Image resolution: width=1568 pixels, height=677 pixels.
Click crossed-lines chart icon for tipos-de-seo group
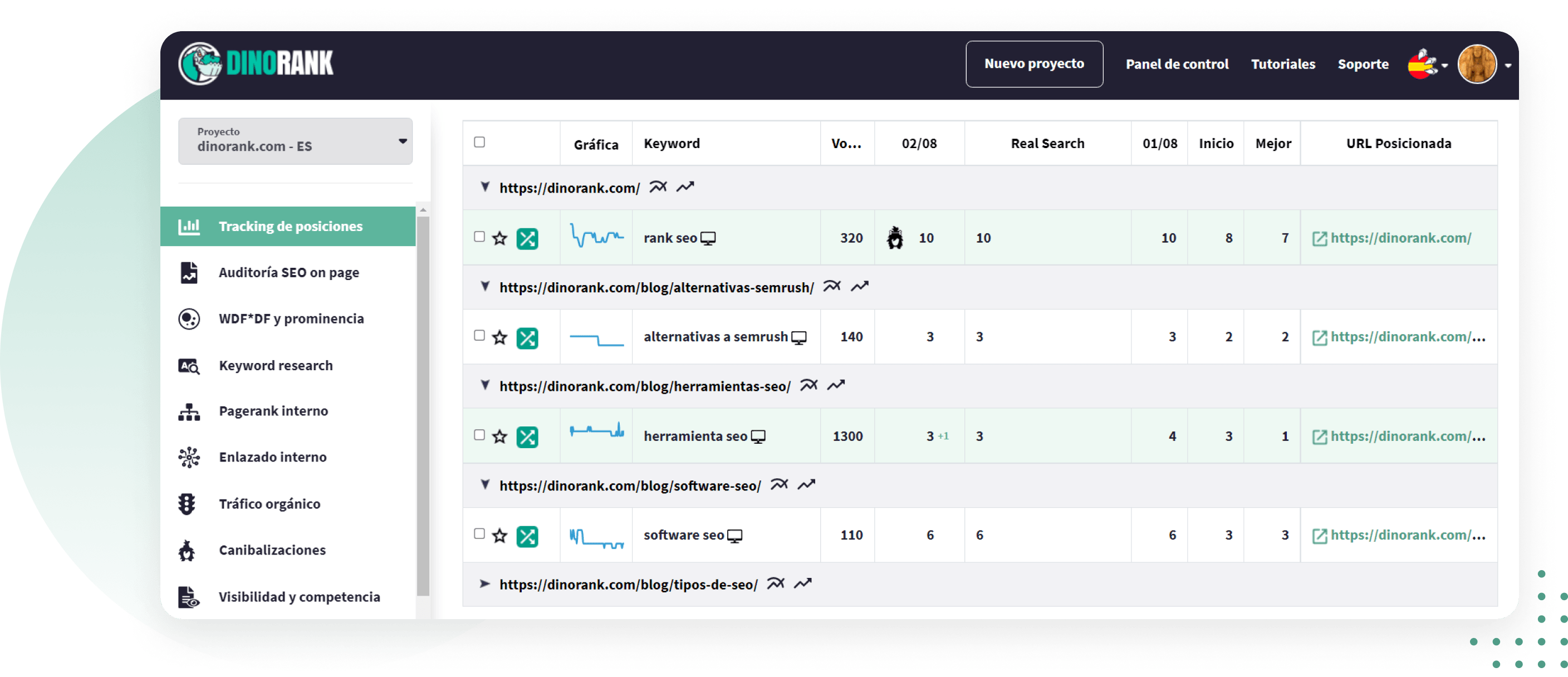click(776, 584)
